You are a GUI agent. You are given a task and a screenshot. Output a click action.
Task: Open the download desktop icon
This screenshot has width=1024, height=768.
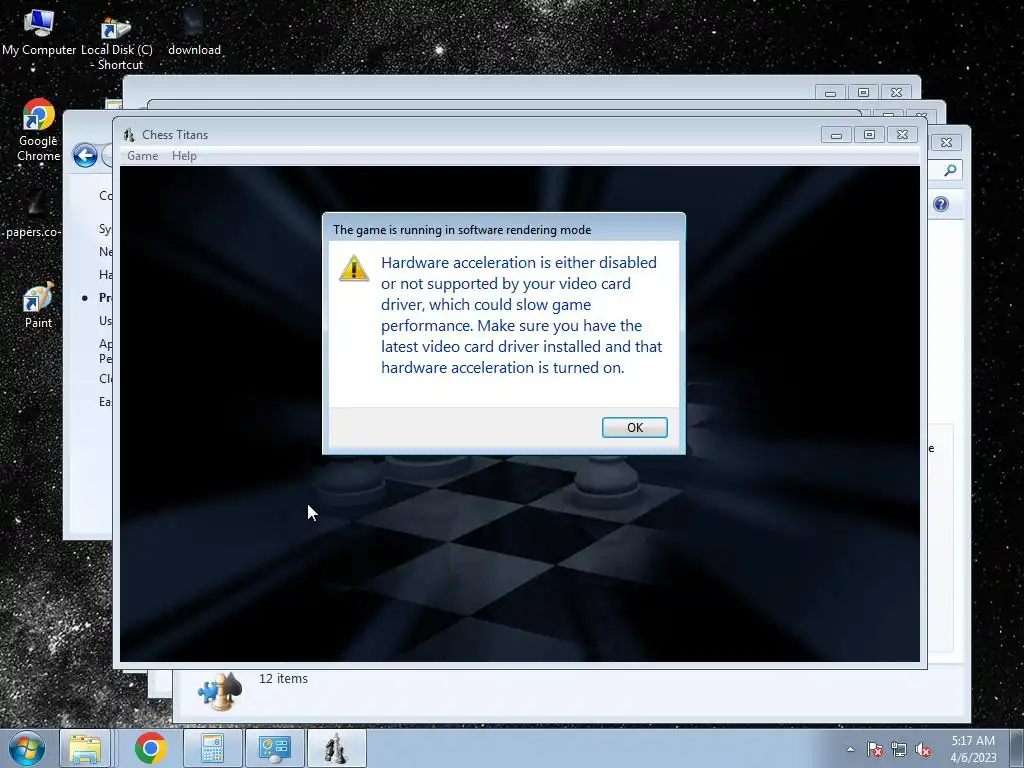(x=194, y=33)
